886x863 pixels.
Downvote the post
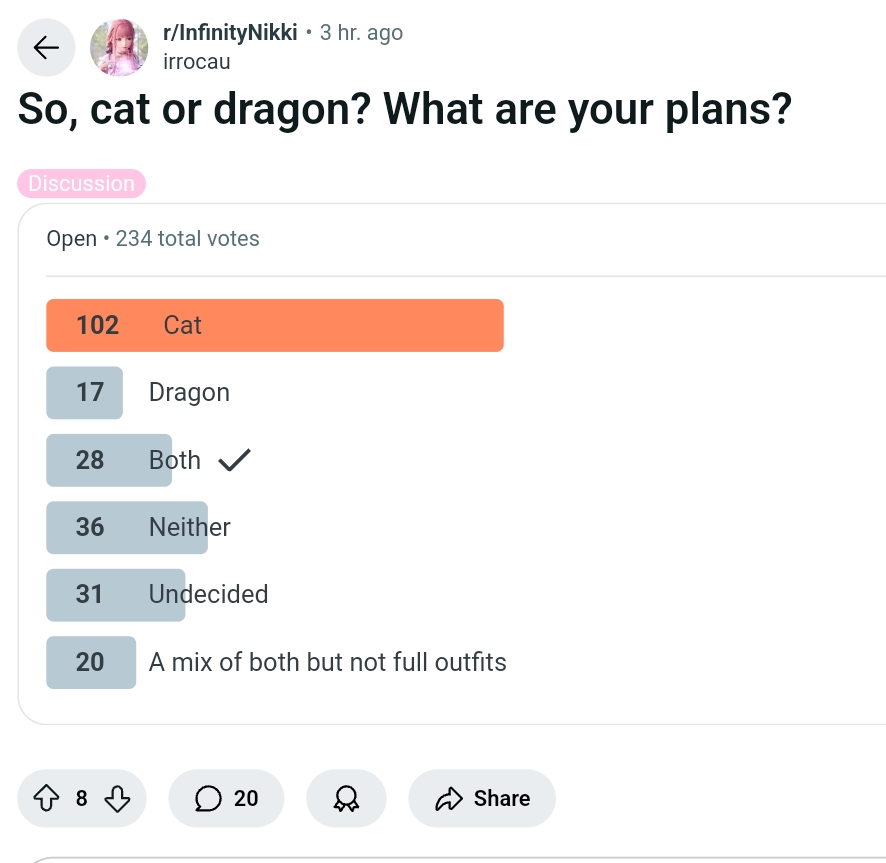click(117, 798)
